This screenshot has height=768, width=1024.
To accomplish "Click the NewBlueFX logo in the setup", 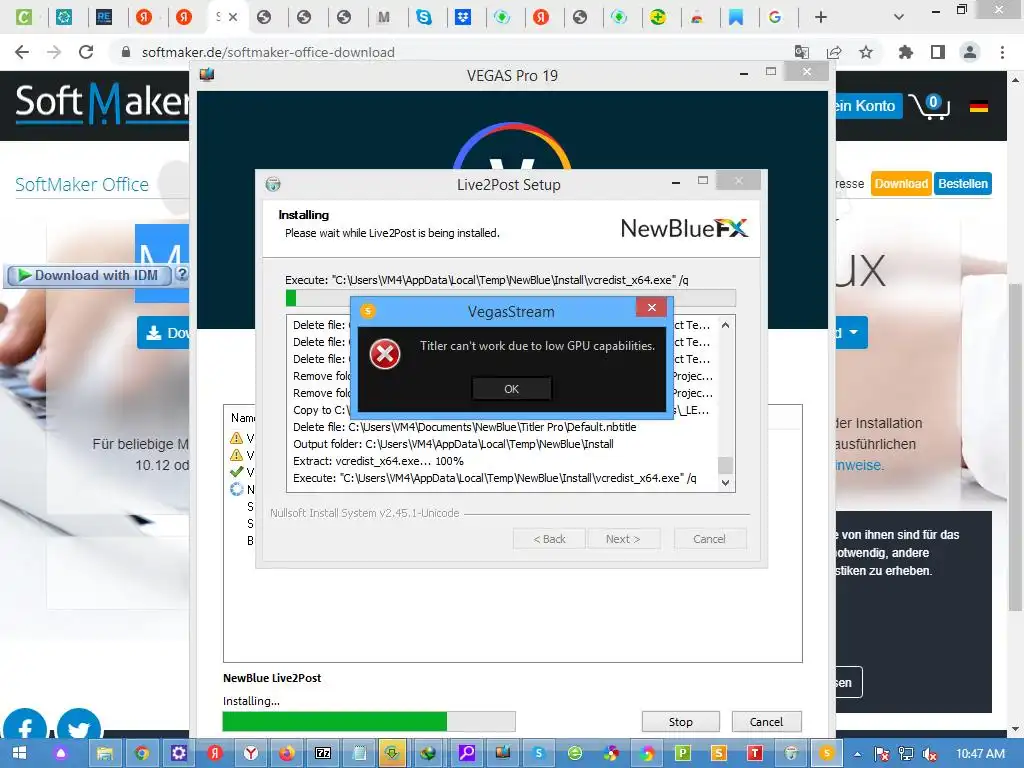I will coord(684,228).
